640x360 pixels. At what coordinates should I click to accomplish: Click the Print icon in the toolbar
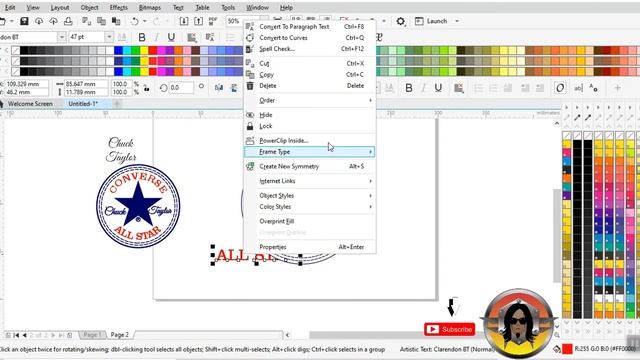coord(68,21)
